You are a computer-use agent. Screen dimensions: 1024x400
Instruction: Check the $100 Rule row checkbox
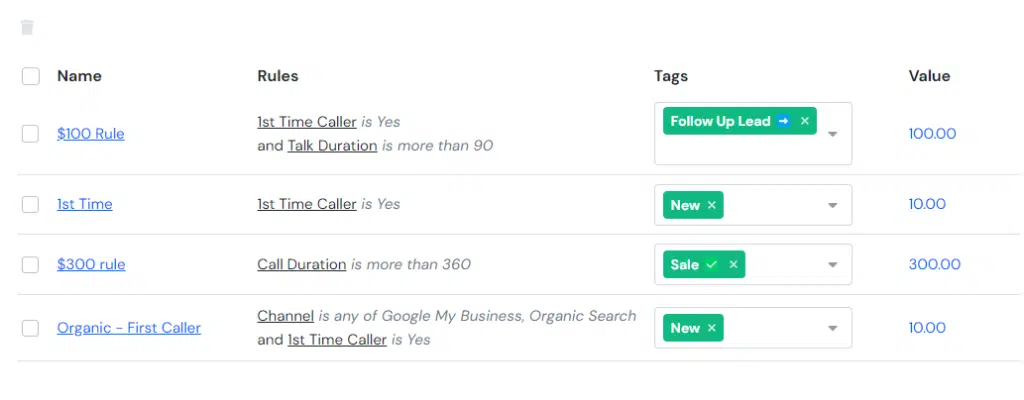pos(31,134)
